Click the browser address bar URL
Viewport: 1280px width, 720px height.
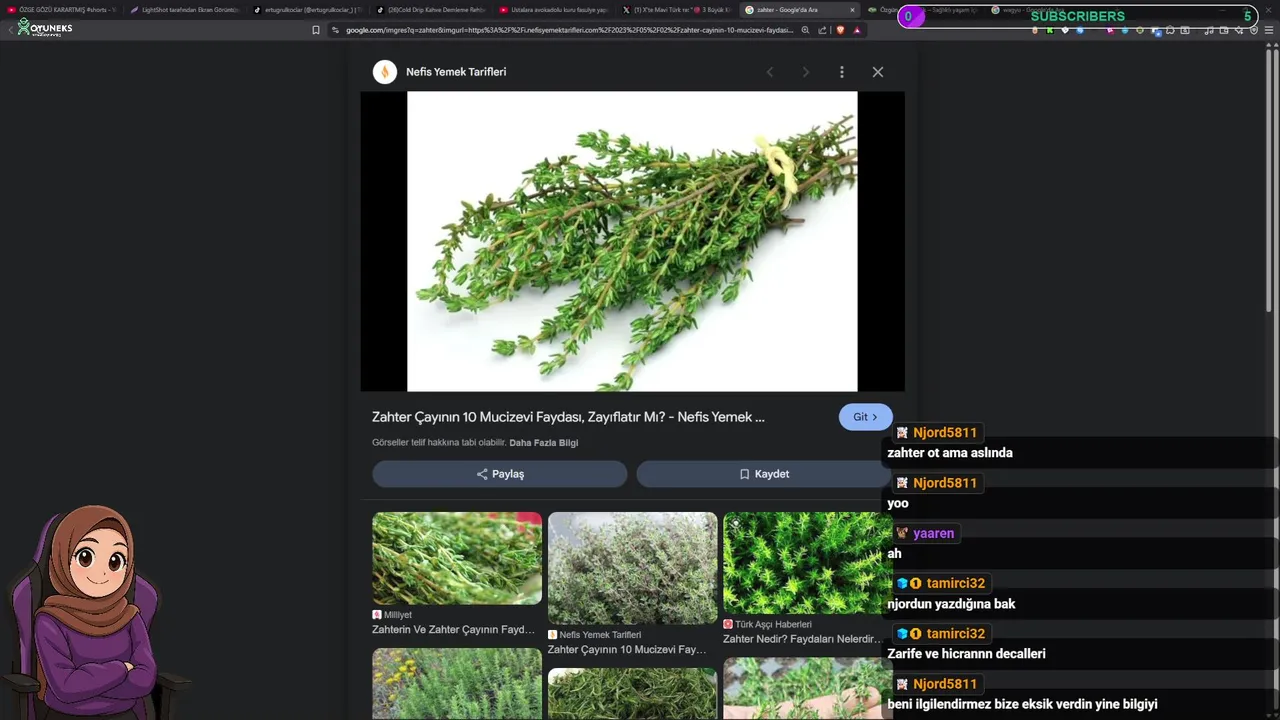click(569, 30)
